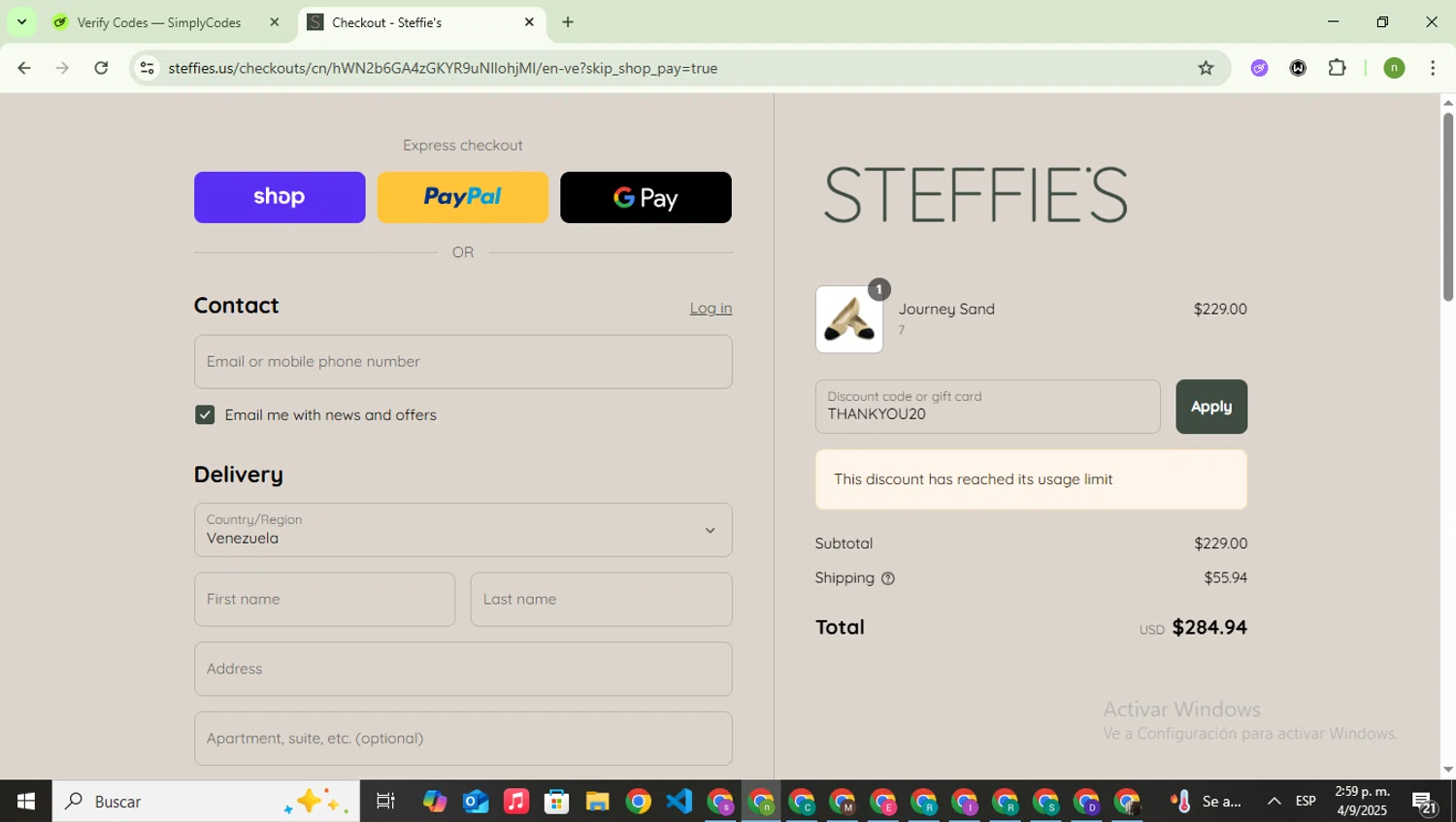Bookmark this page with the star
Viewport: 1456px width, 822px height.
(x=1206, y=68)
